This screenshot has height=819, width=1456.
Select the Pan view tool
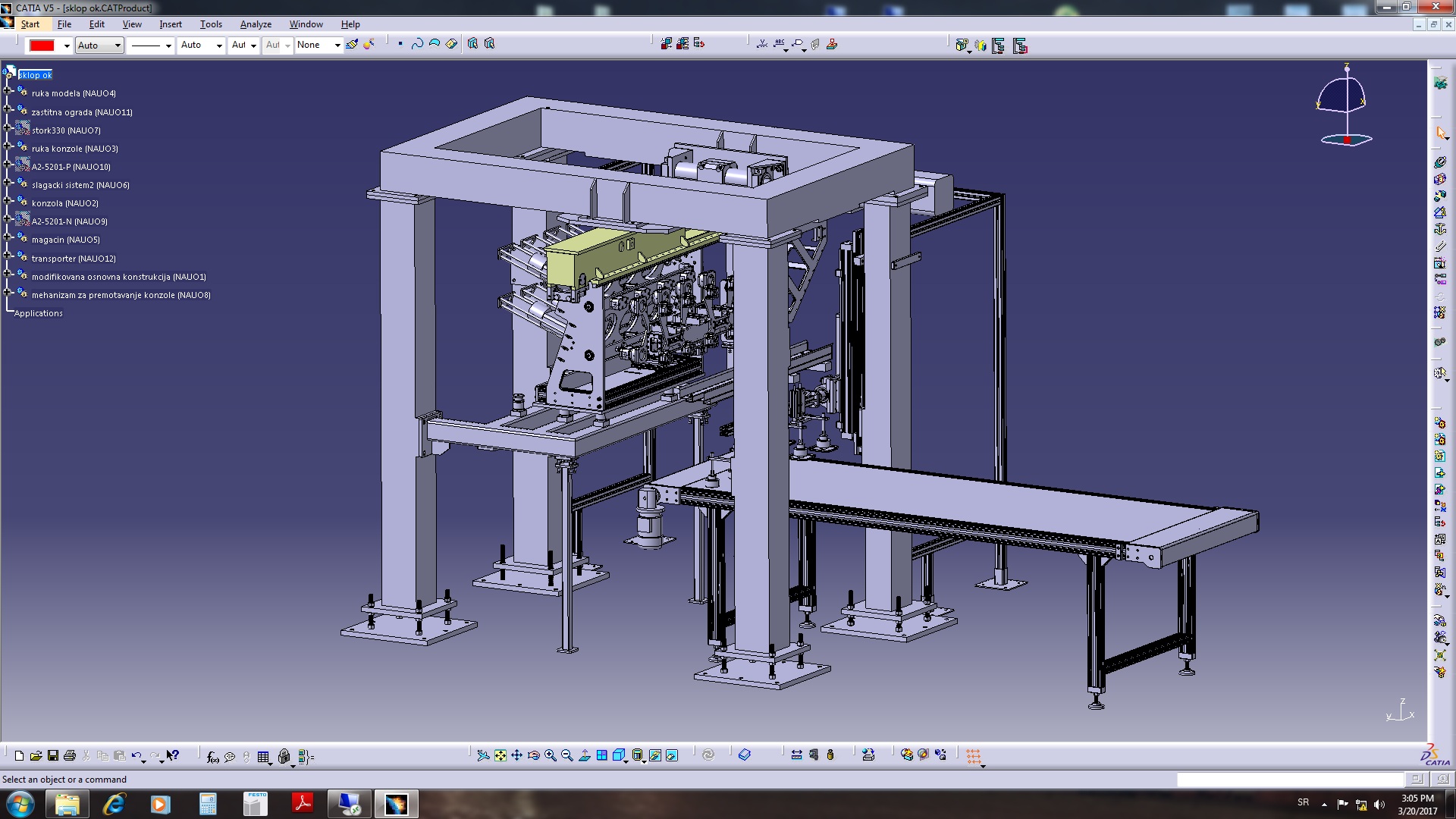pyautogui.click(x=517, y=755)
